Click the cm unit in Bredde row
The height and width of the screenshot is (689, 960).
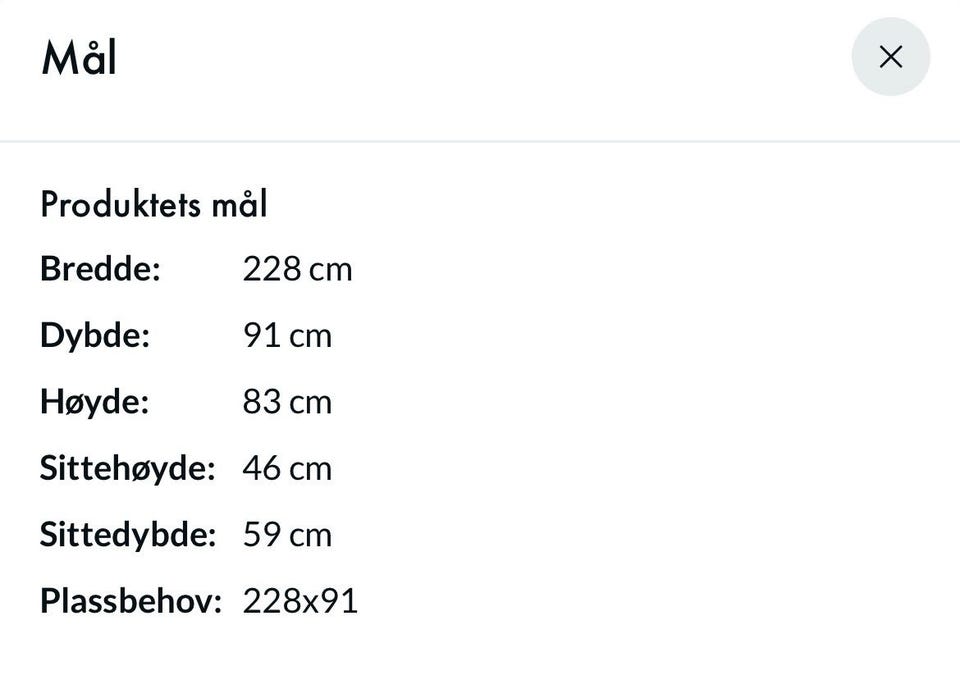tap(331, 271)
